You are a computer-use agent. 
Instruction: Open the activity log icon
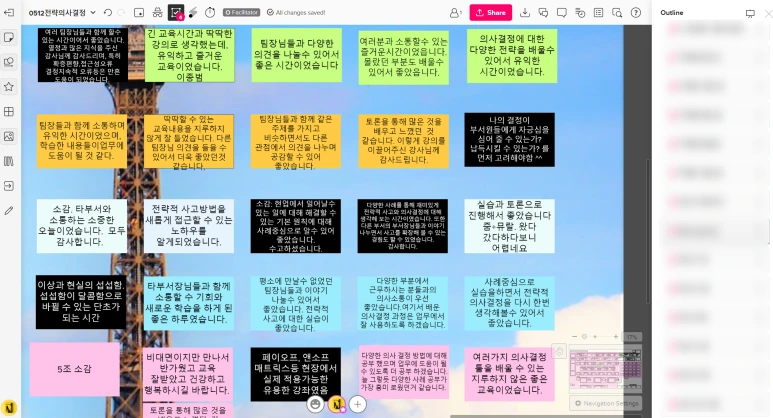coord(580,13)
